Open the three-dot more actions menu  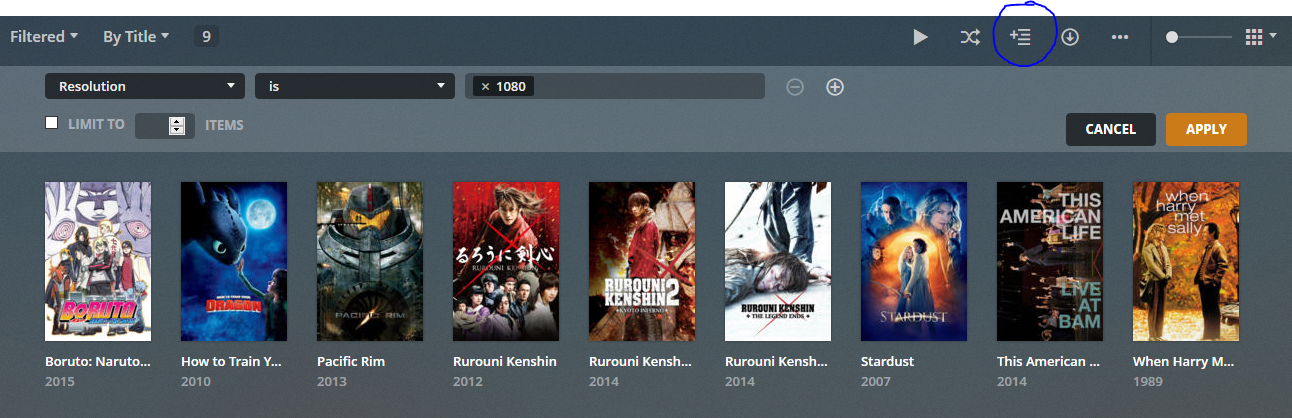click(x=1120, y=37)
